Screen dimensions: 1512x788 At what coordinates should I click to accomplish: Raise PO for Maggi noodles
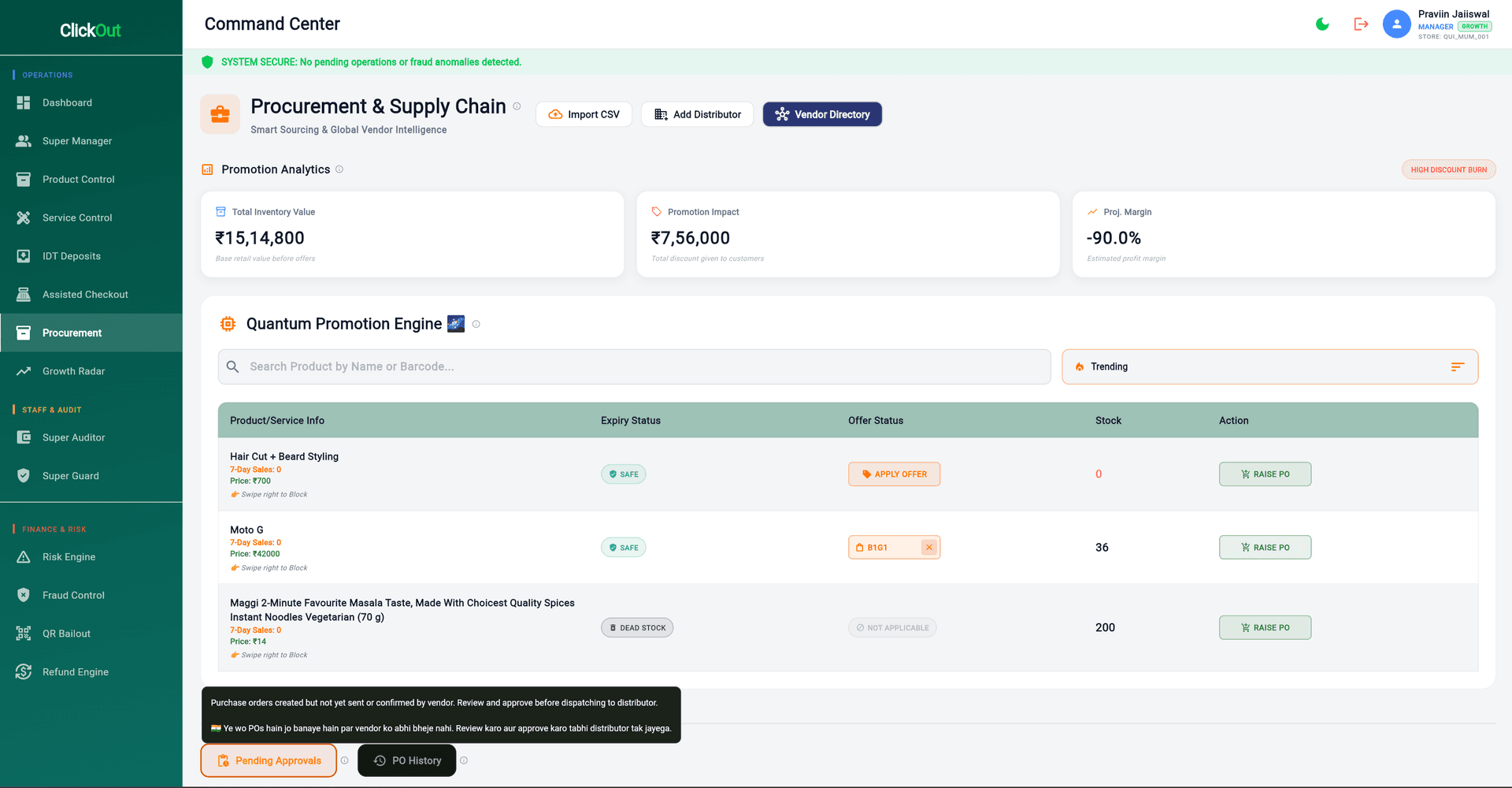pos(1265,628)
